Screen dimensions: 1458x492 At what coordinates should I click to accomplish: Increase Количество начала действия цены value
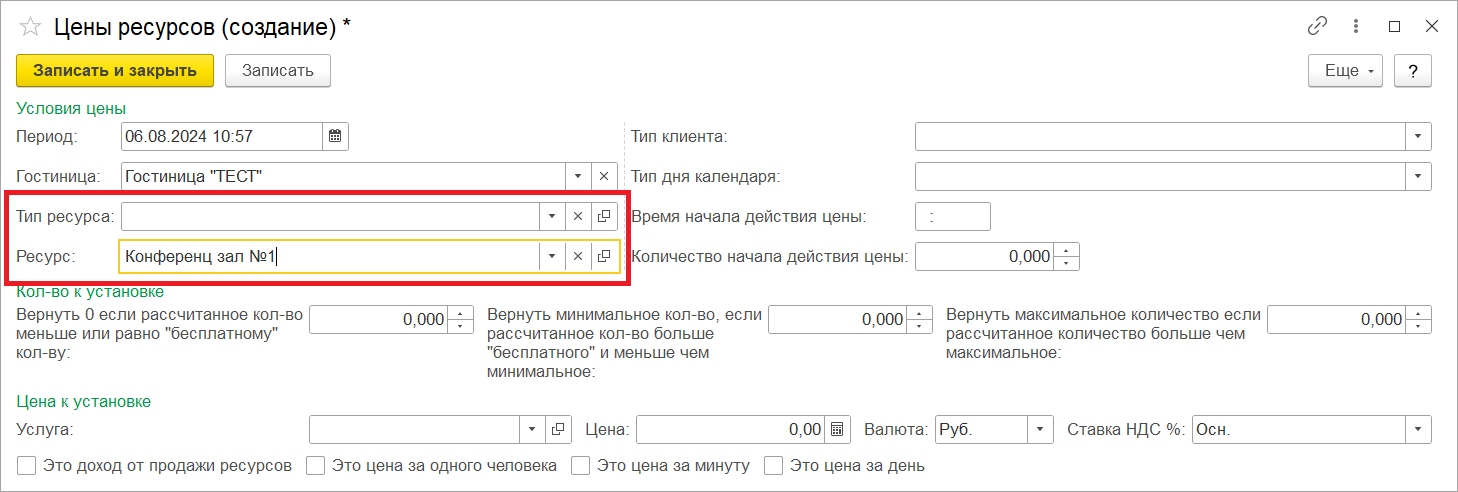pyautogui.click(x=1068, y=251)
